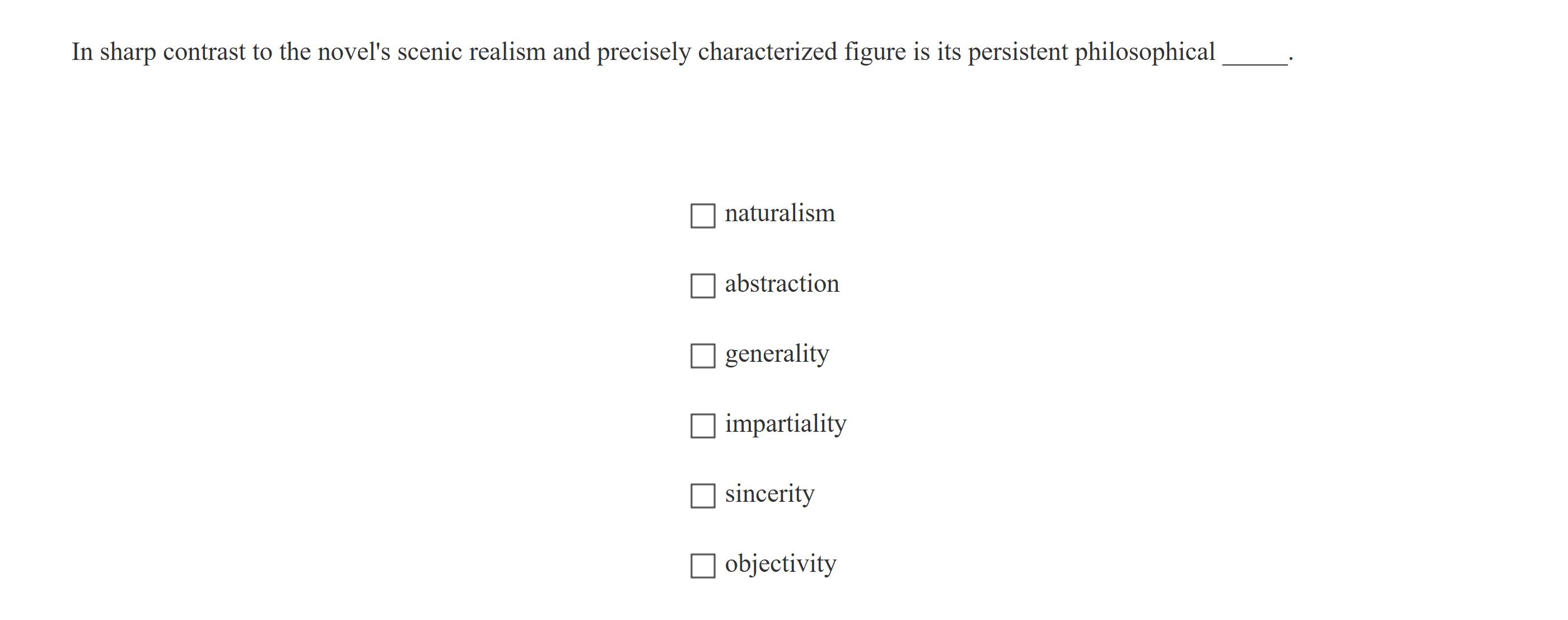Enable the impartiality checkbox

[702, 426]
